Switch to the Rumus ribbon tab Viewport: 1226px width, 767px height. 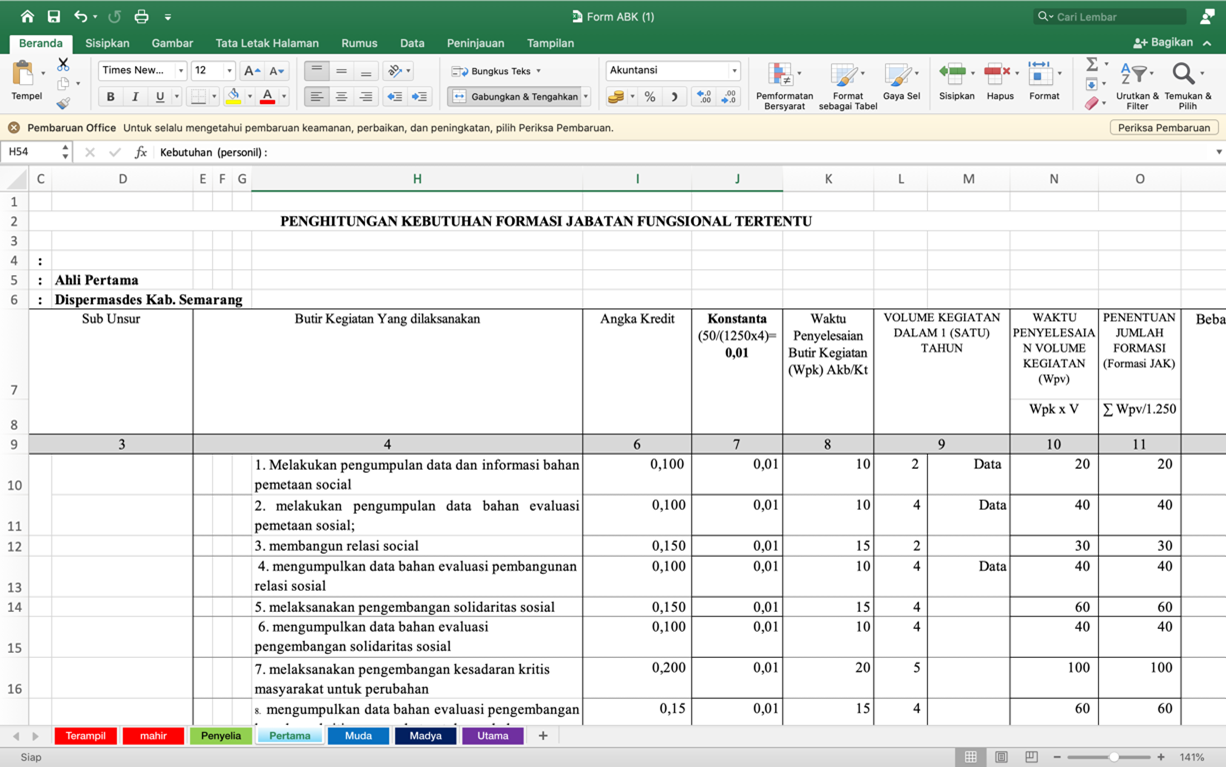click(359, 43)
